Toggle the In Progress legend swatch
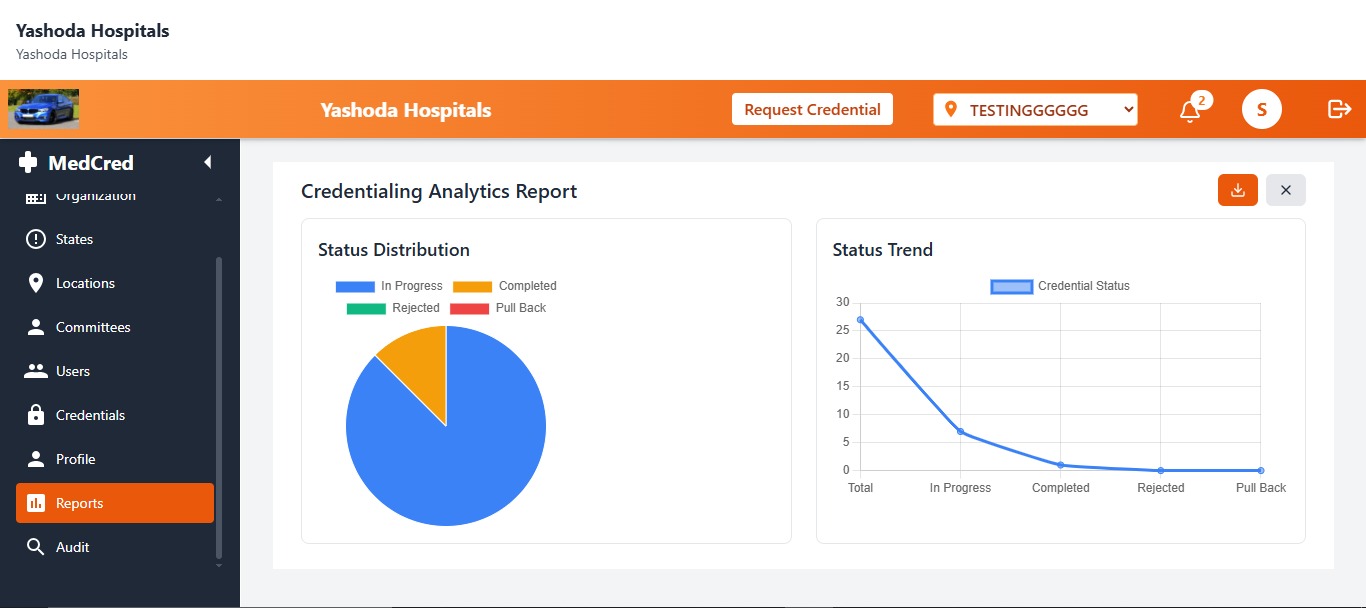Image resolution: width=1366 pixels, height=608 pixels. click(x=355, y=286)
